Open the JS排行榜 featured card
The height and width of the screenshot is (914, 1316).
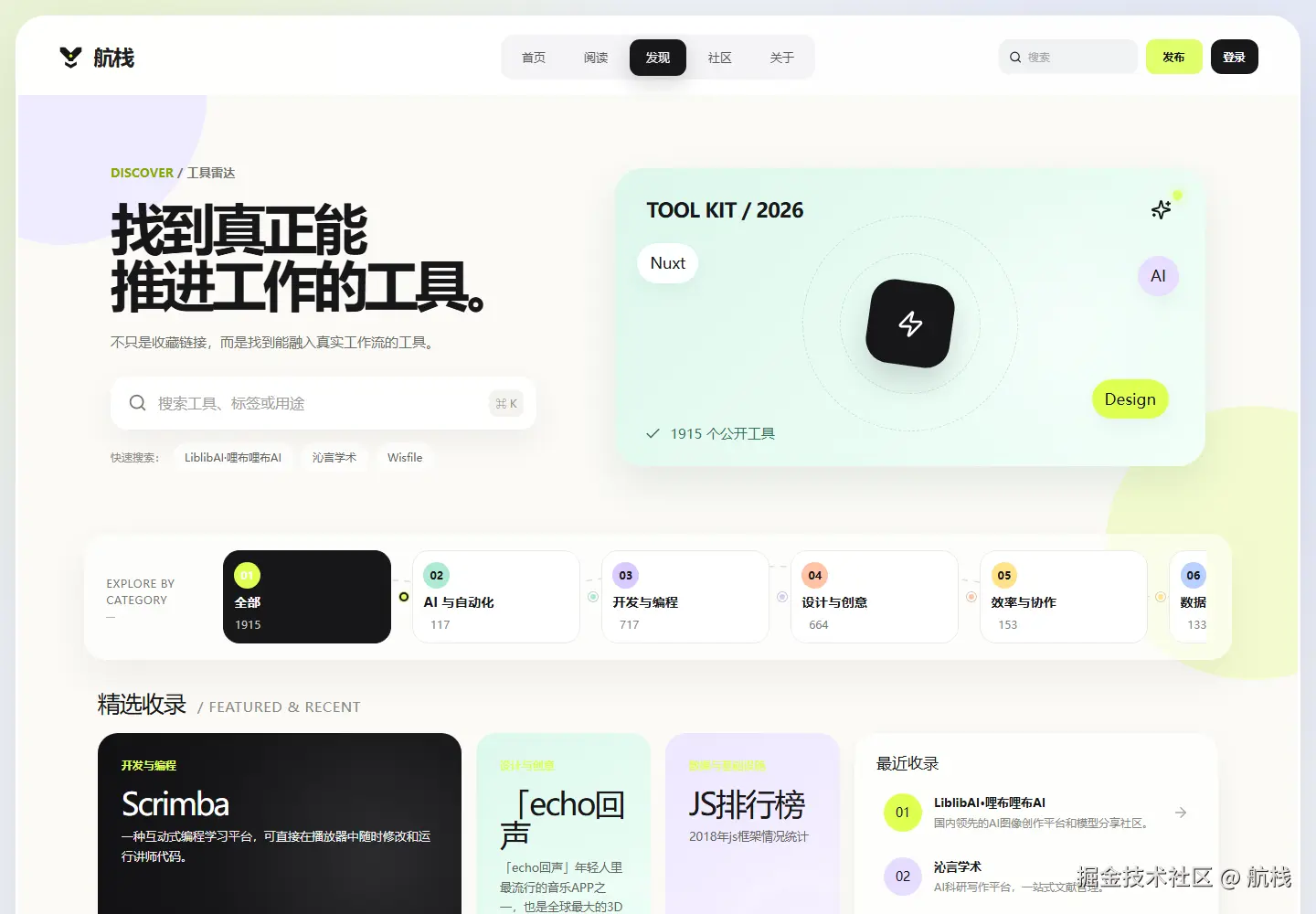753,824
